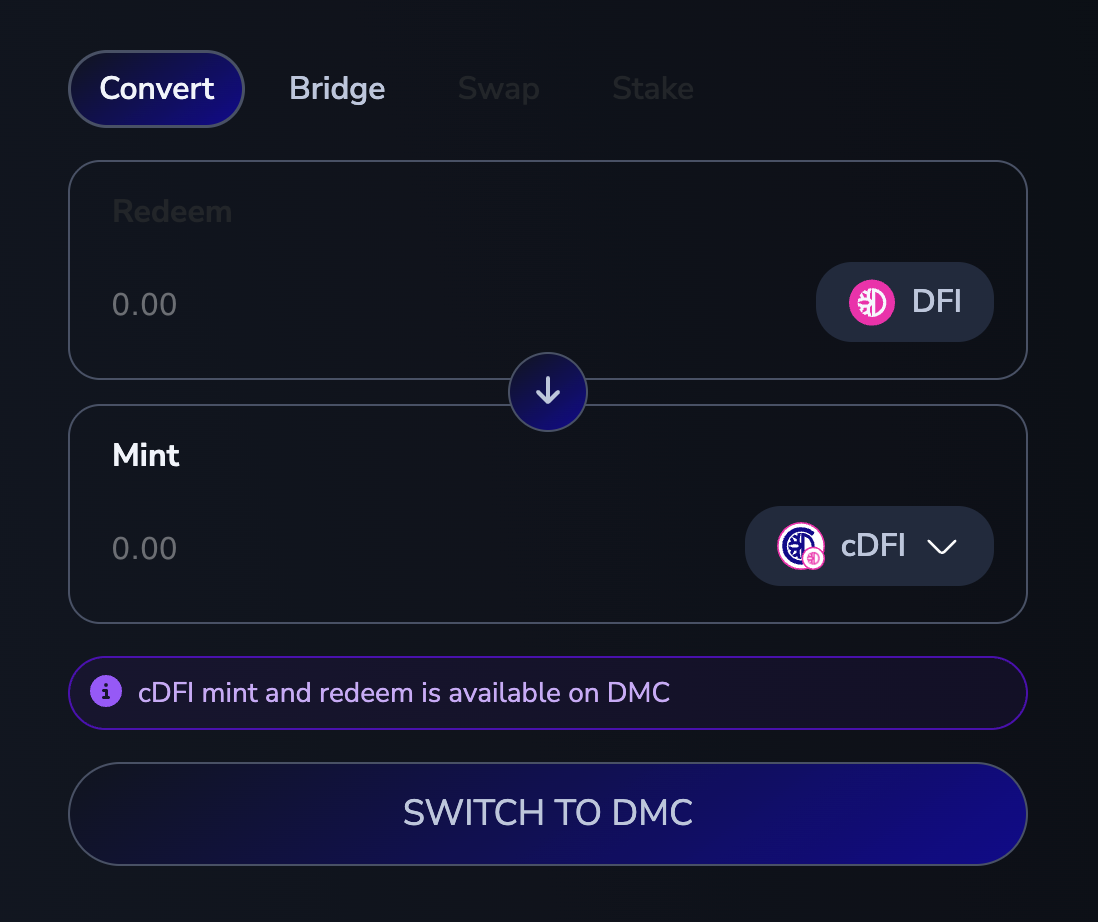Open the Swap tab
Viewport: 1098px width, 922px height.
[498, 89]
